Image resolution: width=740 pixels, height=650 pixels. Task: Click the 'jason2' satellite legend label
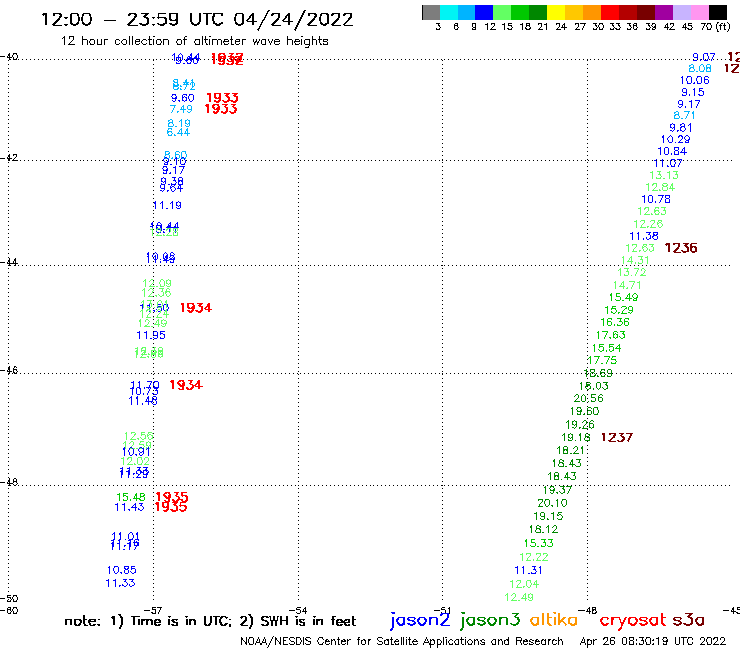coord(420,620)
